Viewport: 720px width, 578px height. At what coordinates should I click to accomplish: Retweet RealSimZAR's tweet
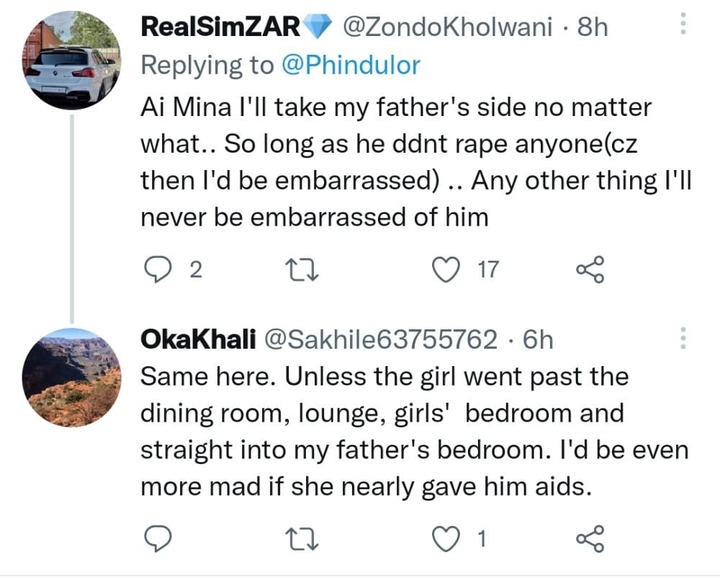pyautogui.click(x=302, y=269)
